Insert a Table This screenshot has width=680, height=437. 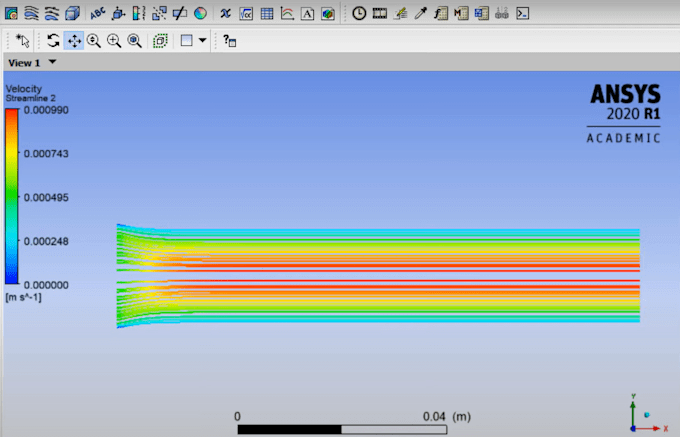click(267, 13)
